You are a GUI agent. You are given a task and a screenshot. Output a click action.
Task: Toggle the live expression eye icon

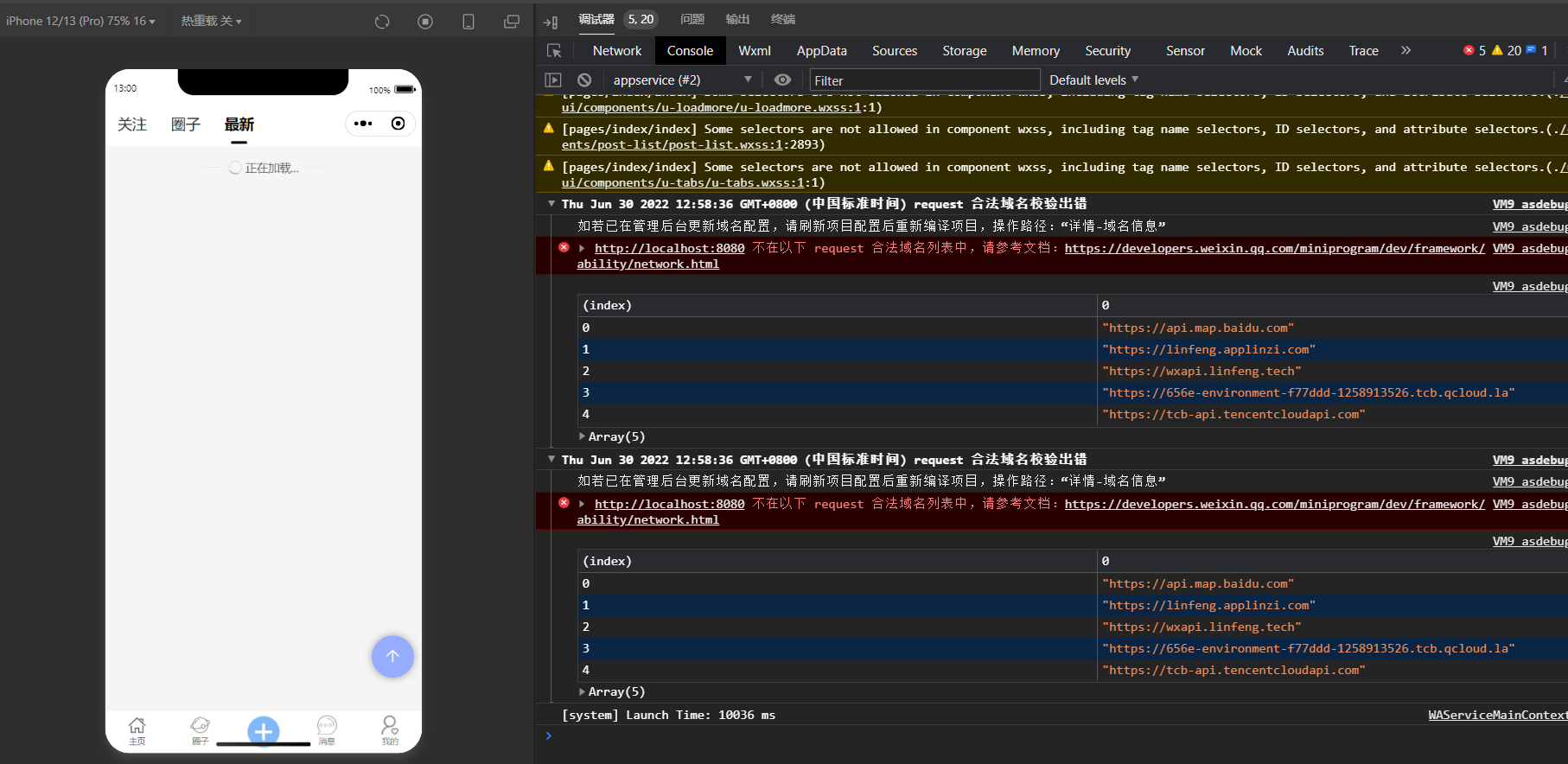782,80
